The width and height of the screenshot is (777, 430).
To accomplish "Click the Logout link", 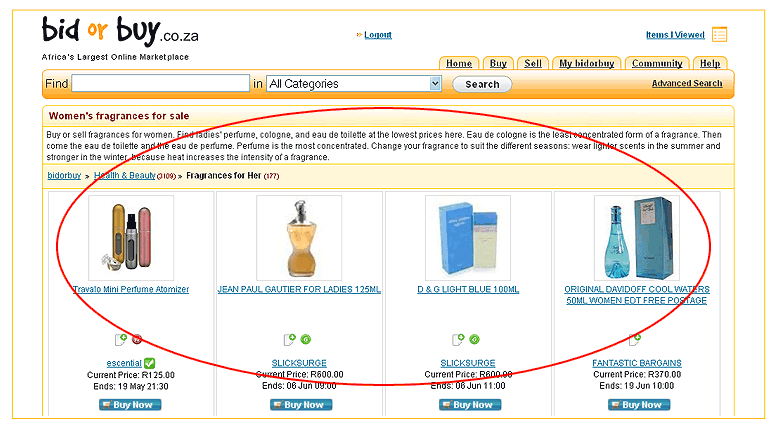I will point(378,35).
